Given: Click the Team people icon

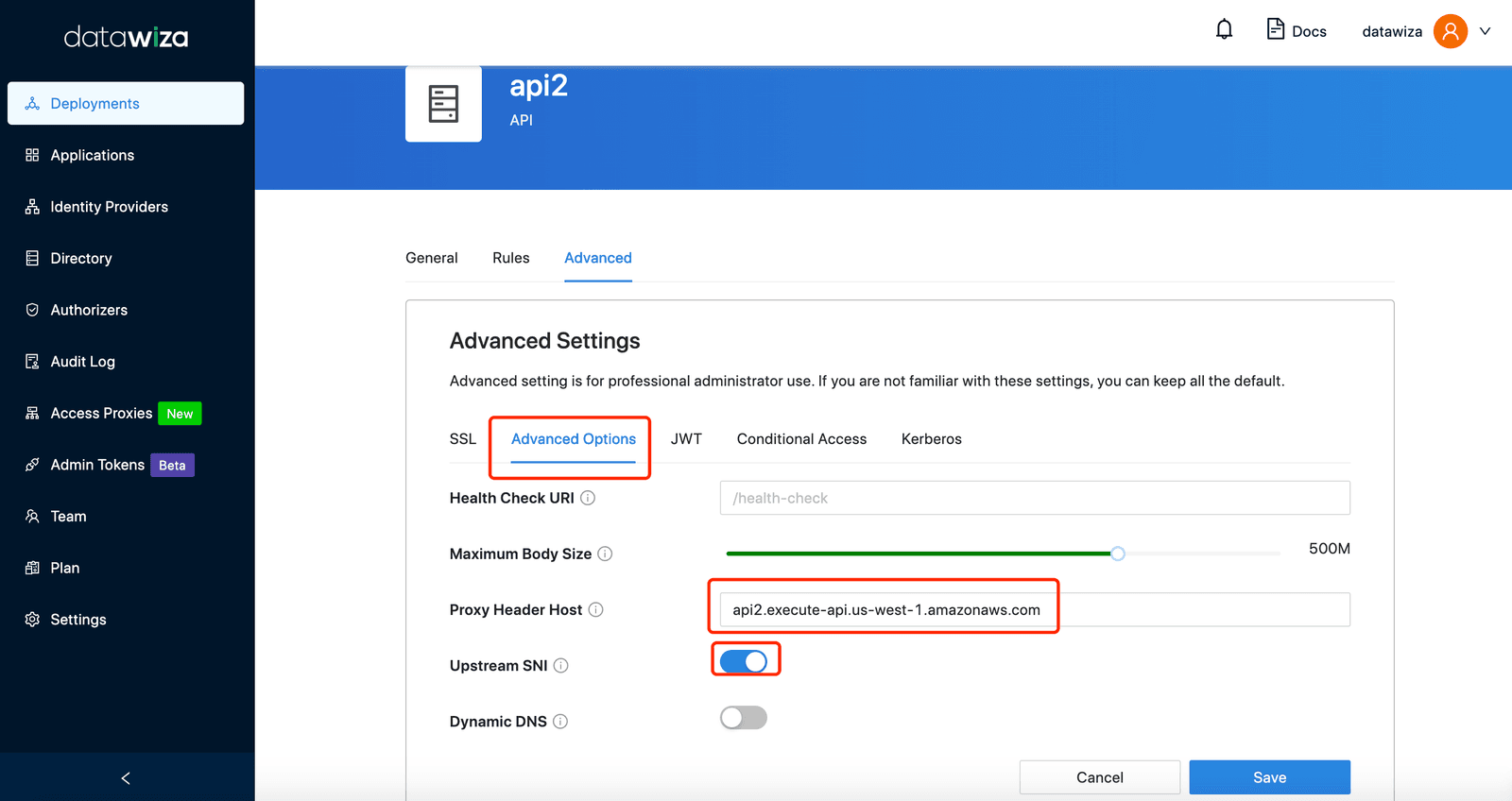Looking at the screenshot, I should (32, 516).
